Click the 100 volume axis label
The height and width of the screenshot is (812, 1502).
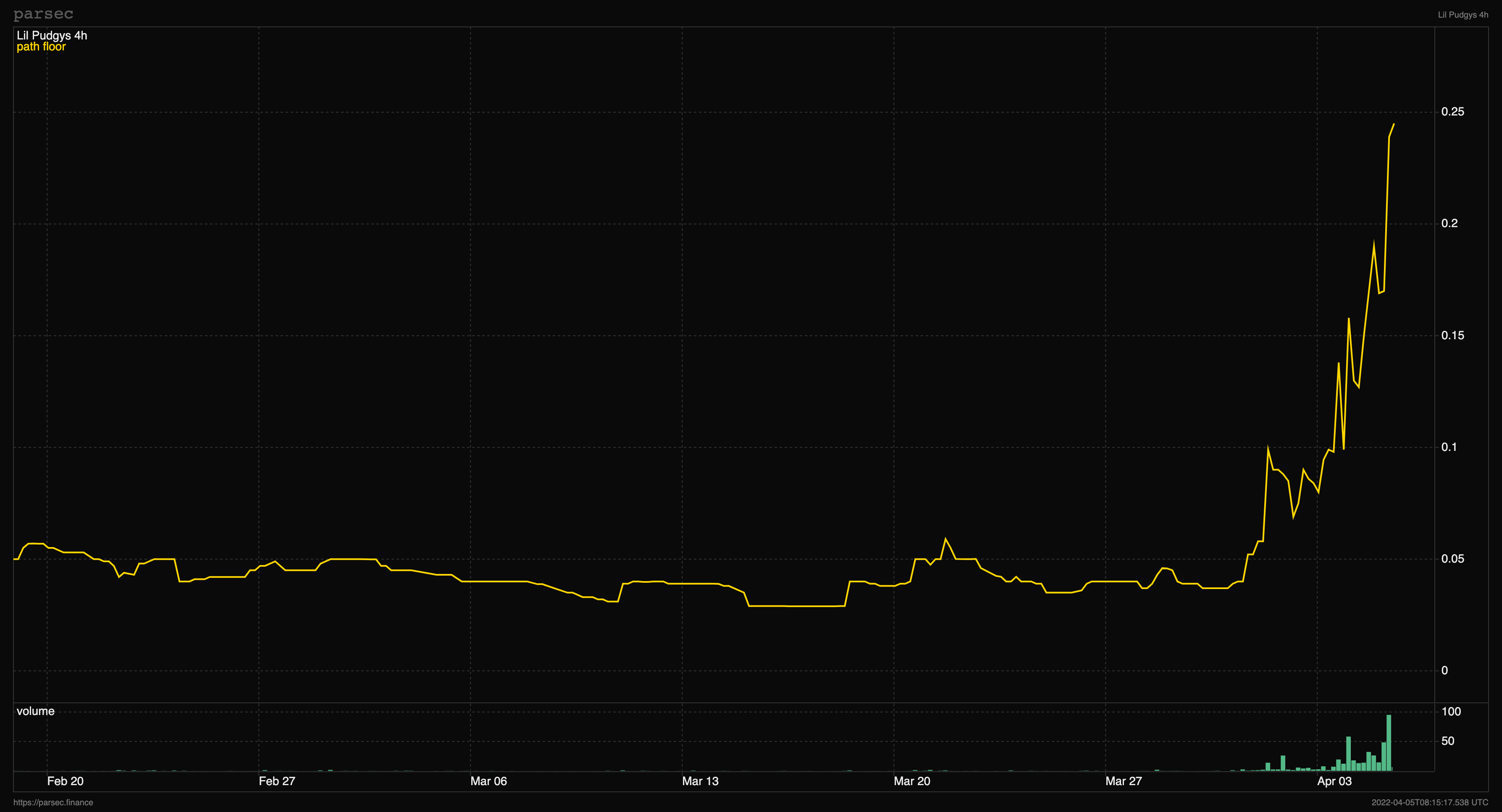[1451, 712]
